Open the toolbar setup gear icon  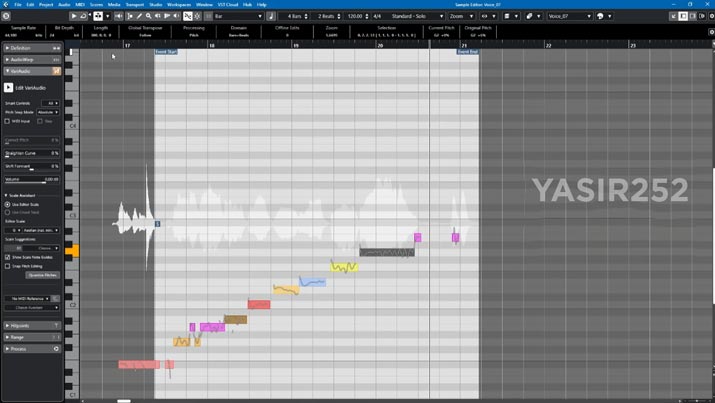pyautogui.click(x=711, y=16)
